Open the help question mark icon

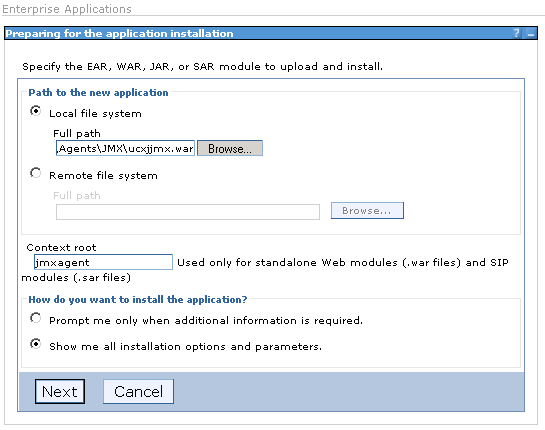point(516,33)
